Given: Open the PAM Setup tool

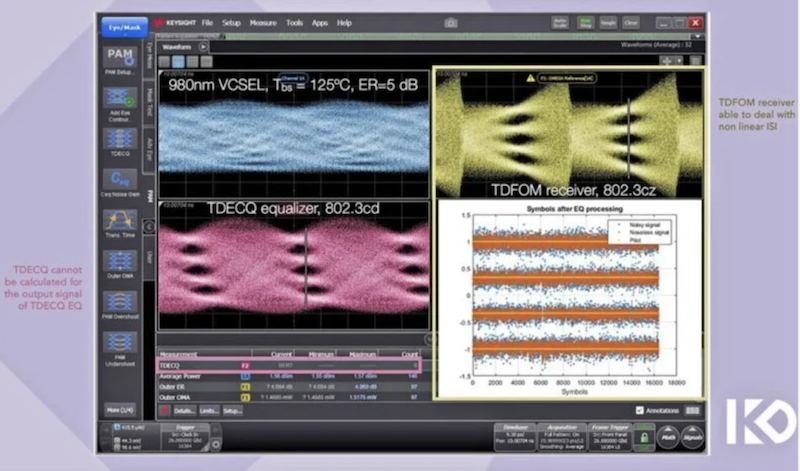Looking at the screenshot, I should click(x=120, y=58).
